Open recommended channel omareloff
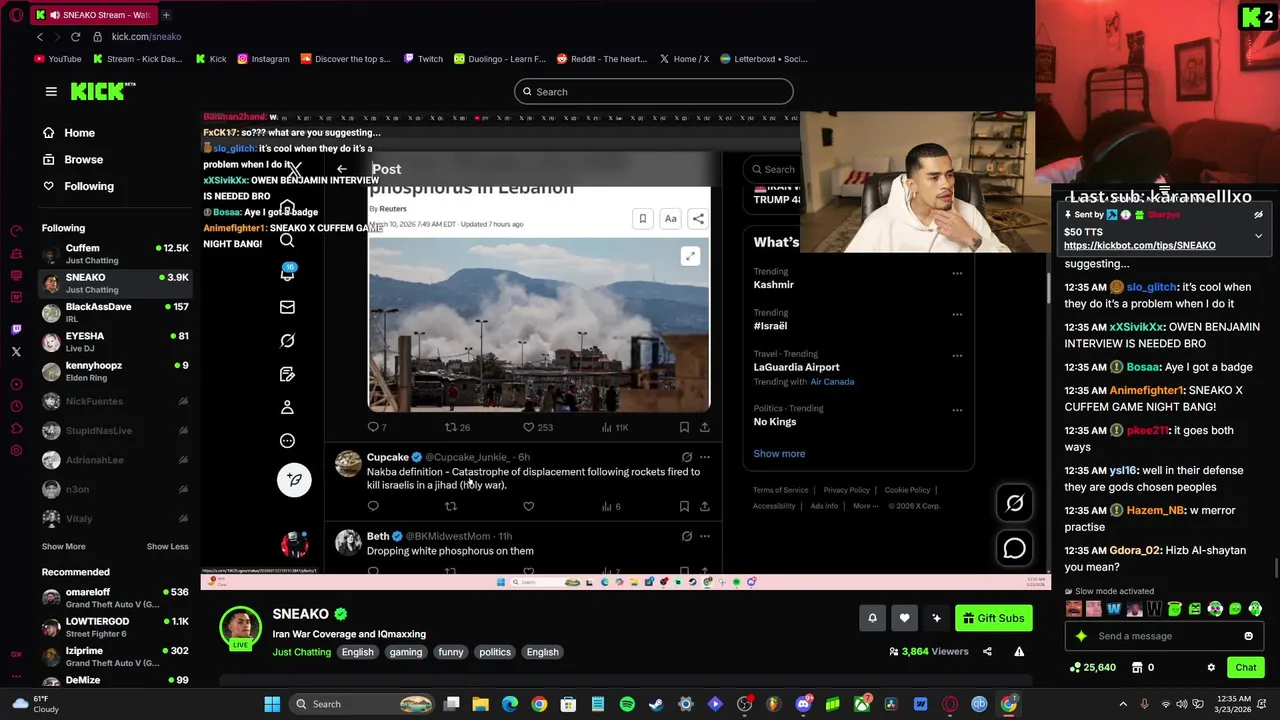The image size is (1280, 720). coord(115,598)
